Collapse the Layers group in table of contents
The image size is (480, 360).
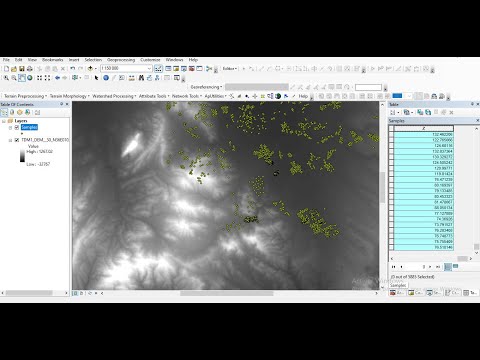point(4,121)
